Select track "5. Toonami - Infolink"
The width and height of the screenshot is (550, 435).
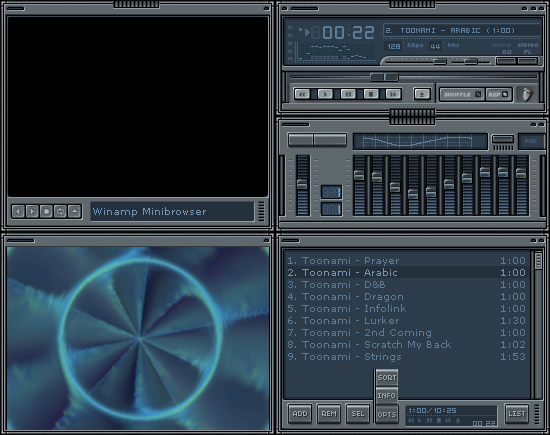(407, 309)
